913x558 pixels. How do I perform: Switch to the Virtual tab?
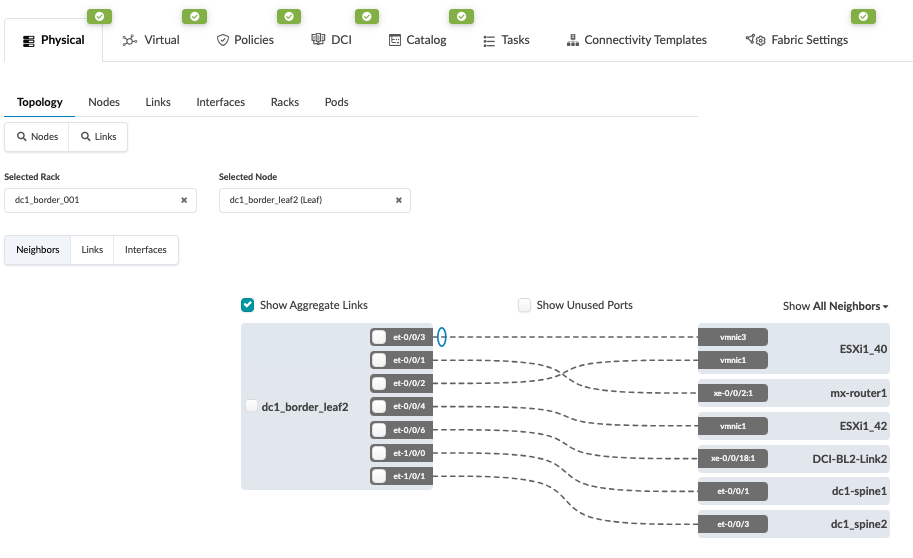tap(151, 40)
